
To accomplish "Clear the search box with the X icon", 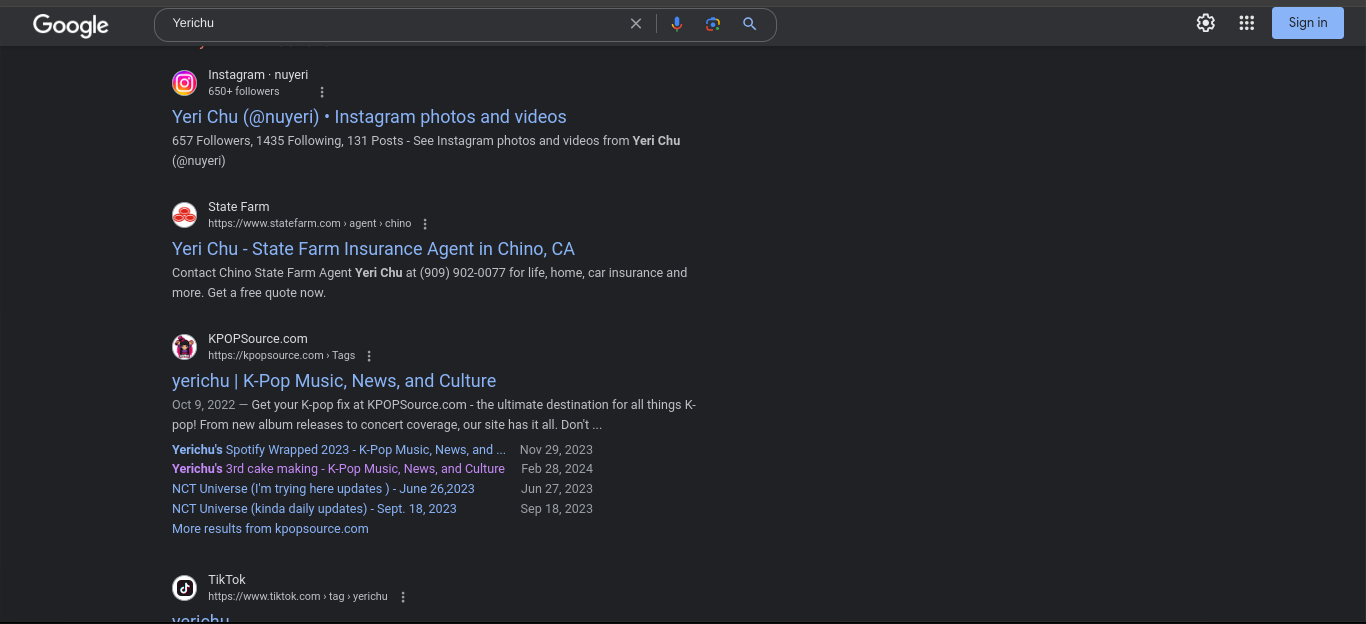I will click(636, 24).
